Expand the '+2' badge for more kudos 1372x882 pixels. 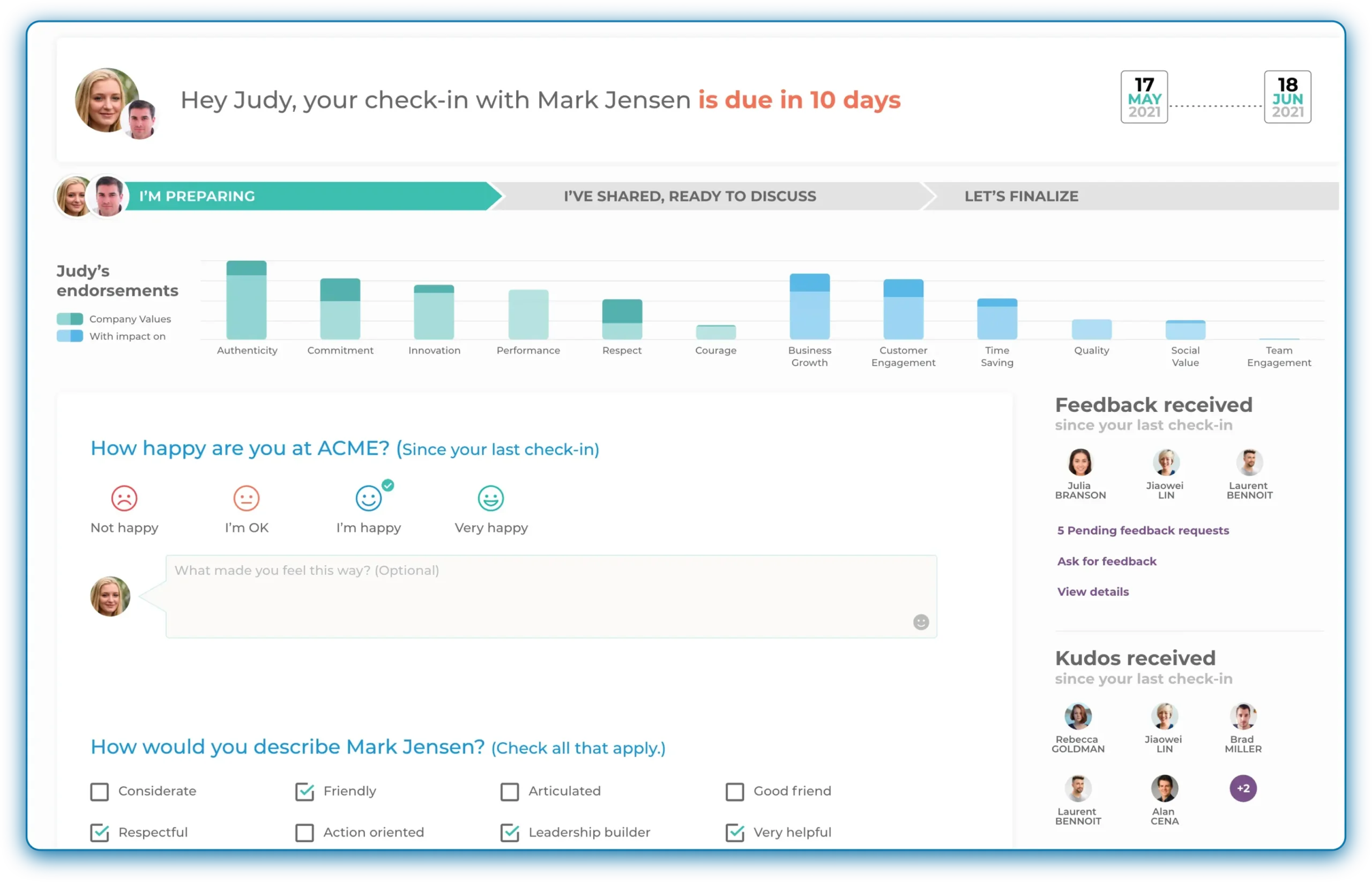[1243, 789]
